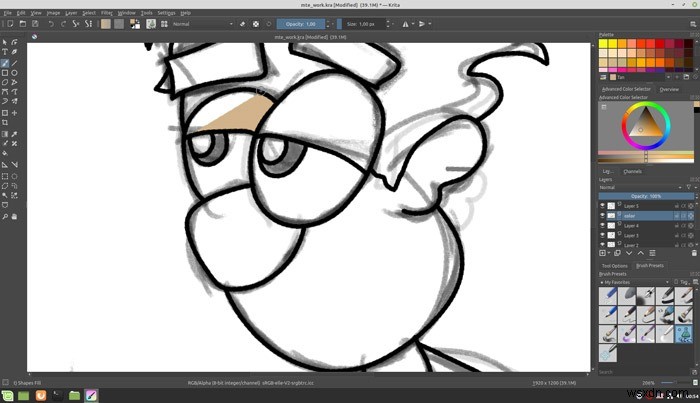Select the Zoom magnifier tool
Screen dimensions: 700x403
click(x=5, y=216)
